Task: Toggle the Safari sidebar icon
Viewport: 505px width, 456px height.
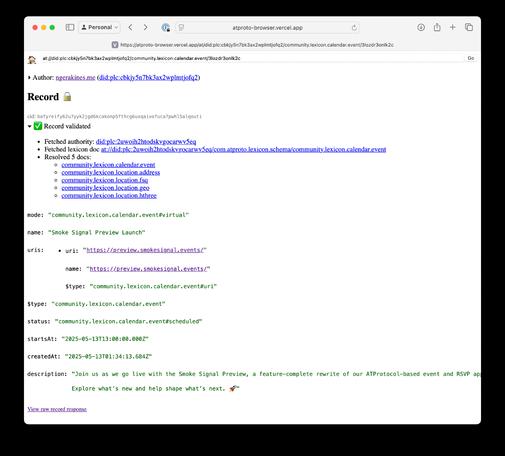Action: [70, 27]
